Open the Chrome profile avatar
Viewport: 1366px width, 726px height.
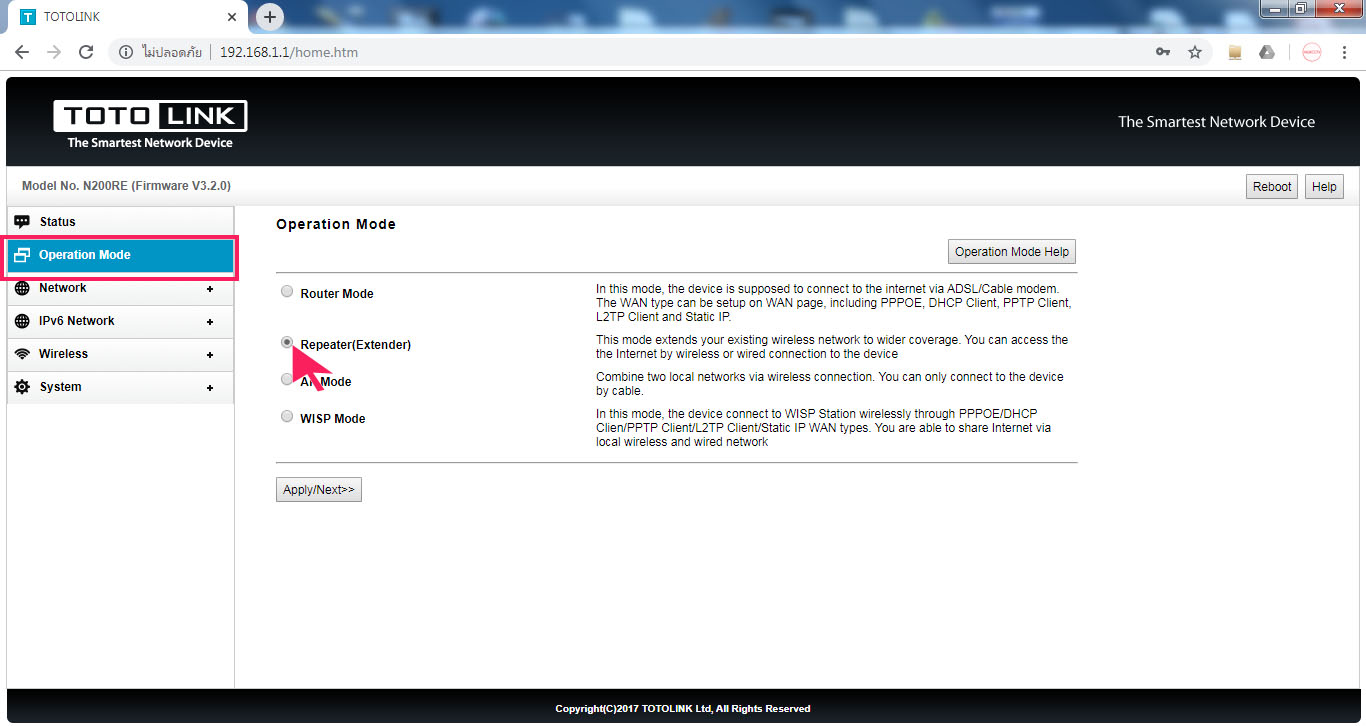(1312, 52)
